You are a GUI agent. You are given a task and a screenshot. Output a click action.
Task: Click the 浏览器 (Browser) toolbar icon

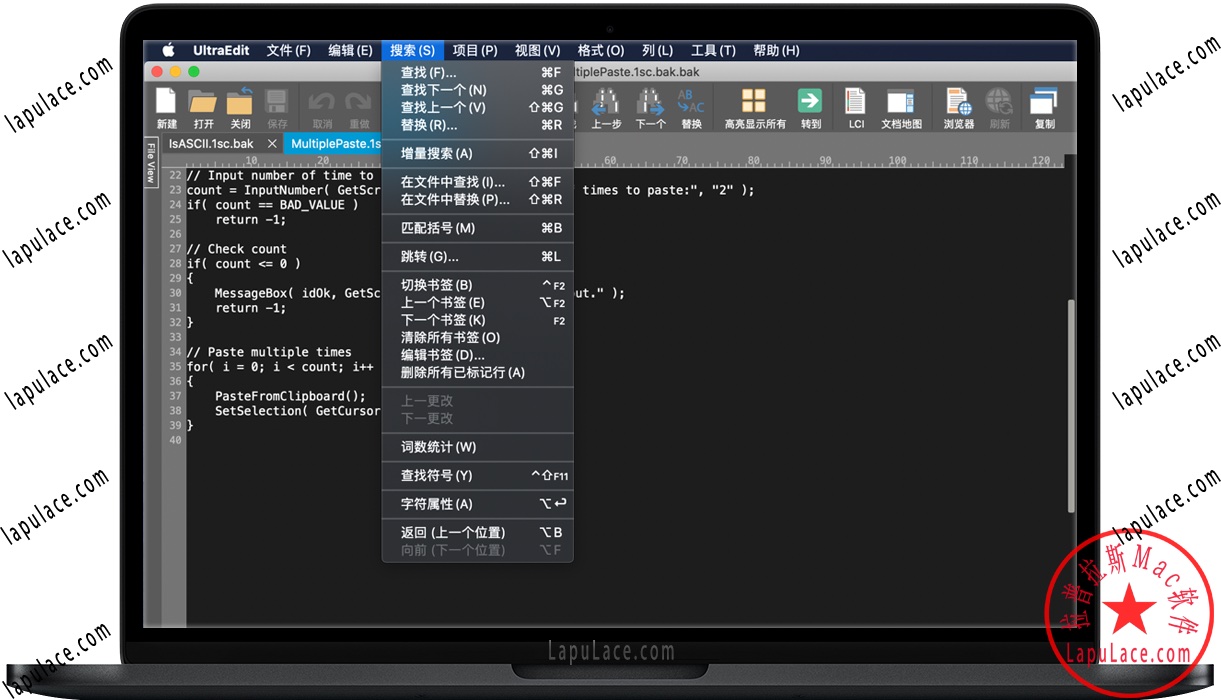(958, 102)
